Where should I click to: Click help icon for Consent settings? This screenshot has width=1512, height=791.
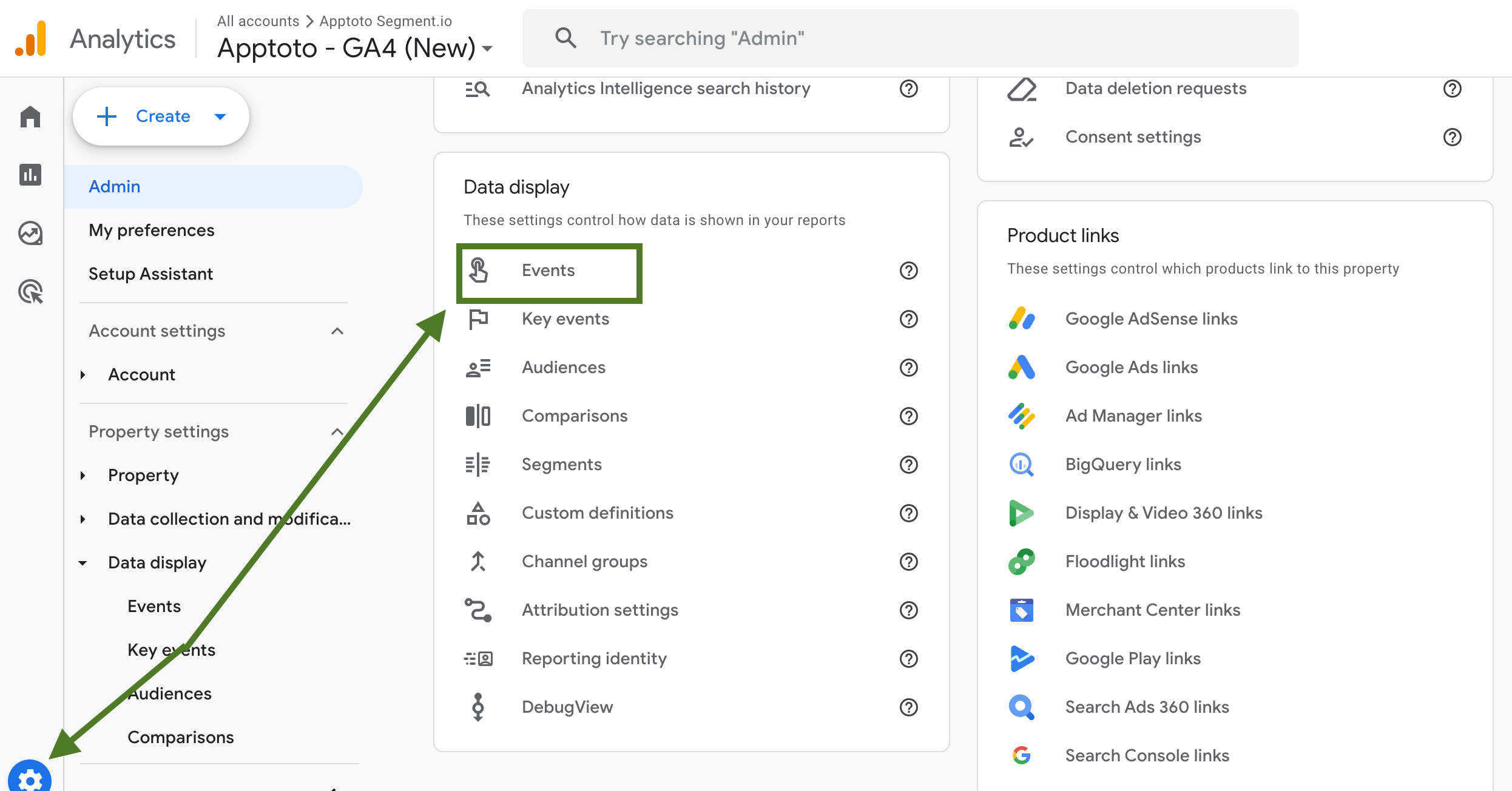point(1452,137)
